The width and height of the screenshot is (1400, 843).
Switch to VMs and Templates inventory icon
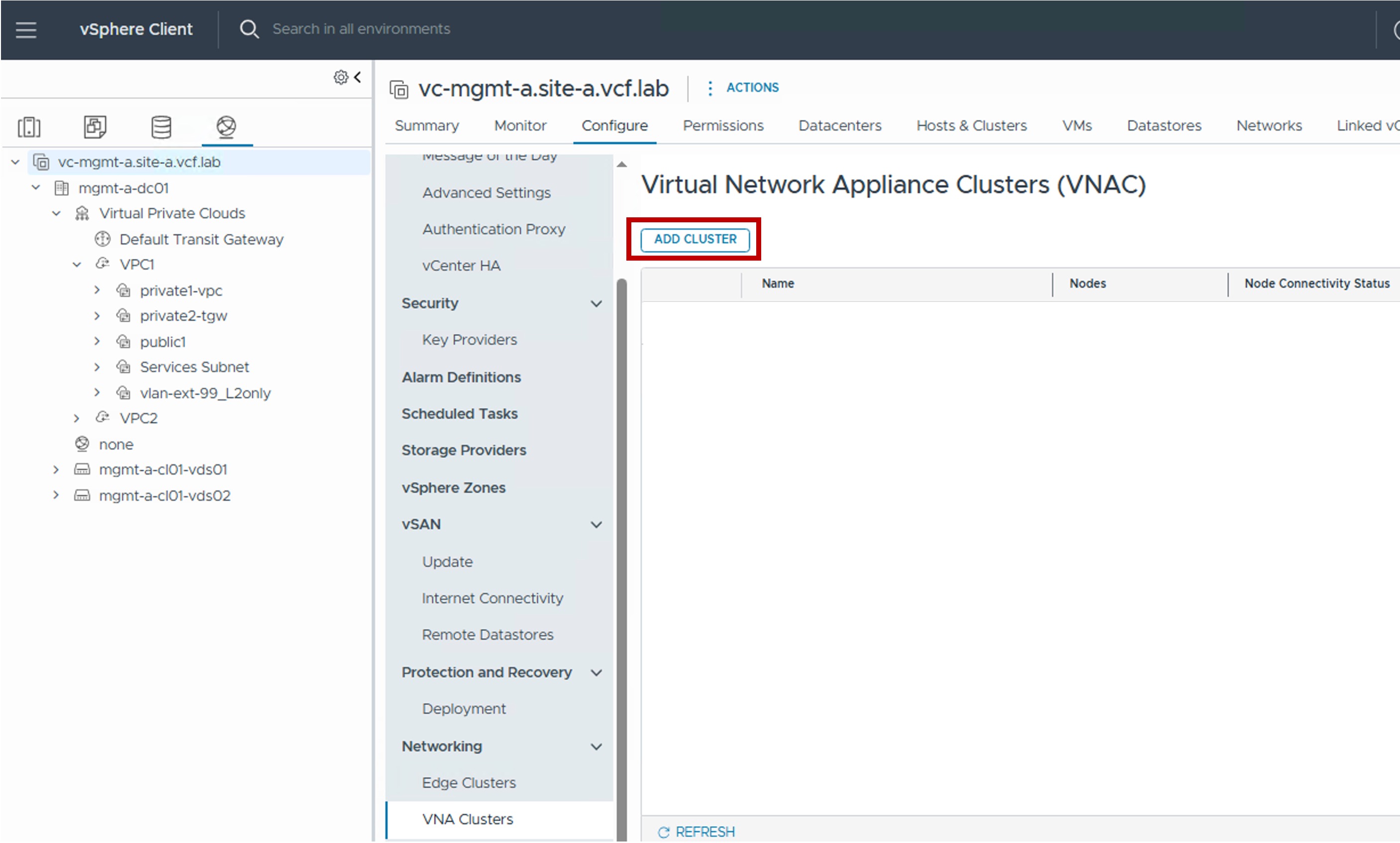[95, 127]
